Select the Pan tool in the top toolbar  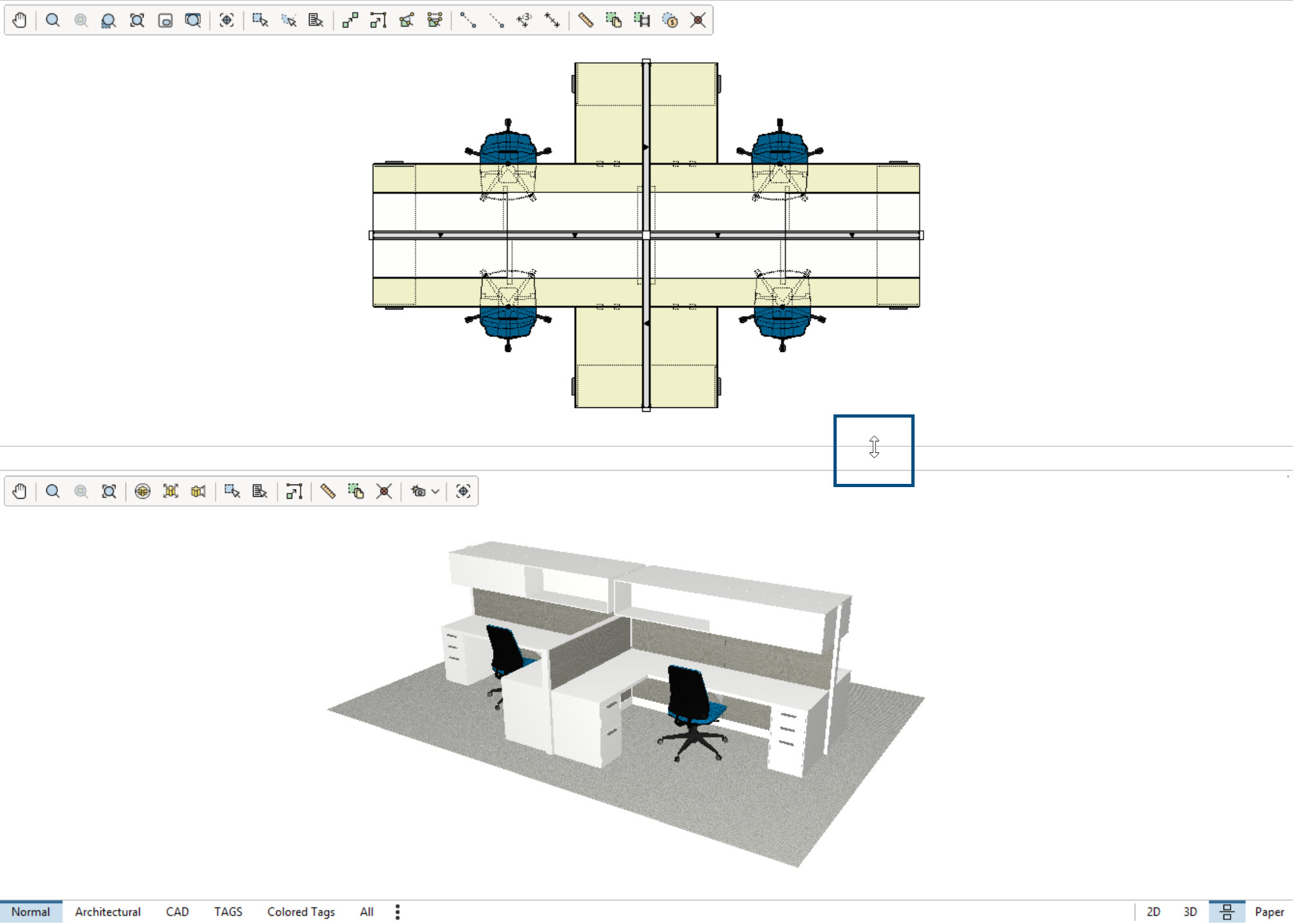click(x=19, y=20)
